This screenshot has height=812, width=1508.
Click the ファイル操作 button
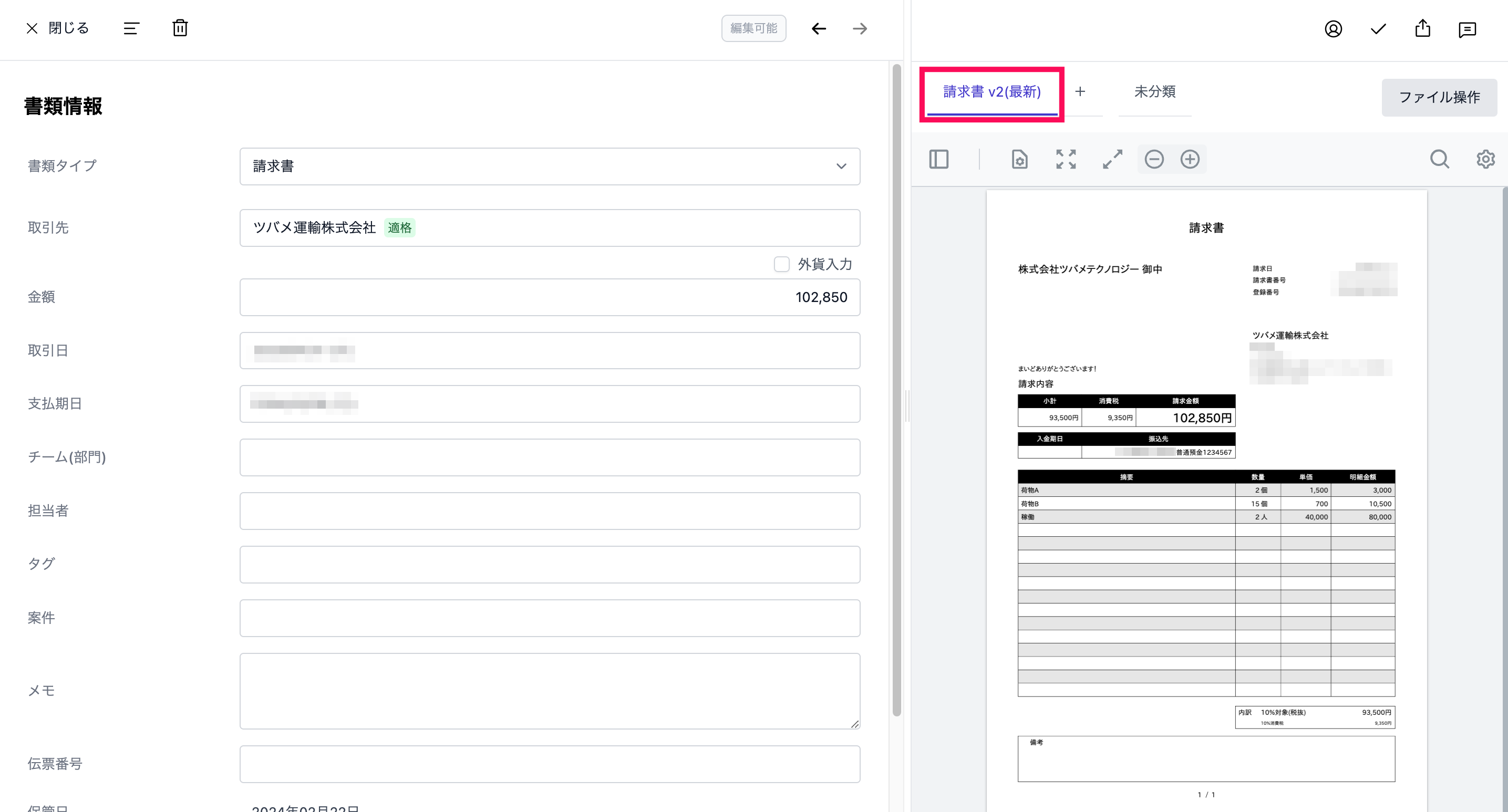1439,97
